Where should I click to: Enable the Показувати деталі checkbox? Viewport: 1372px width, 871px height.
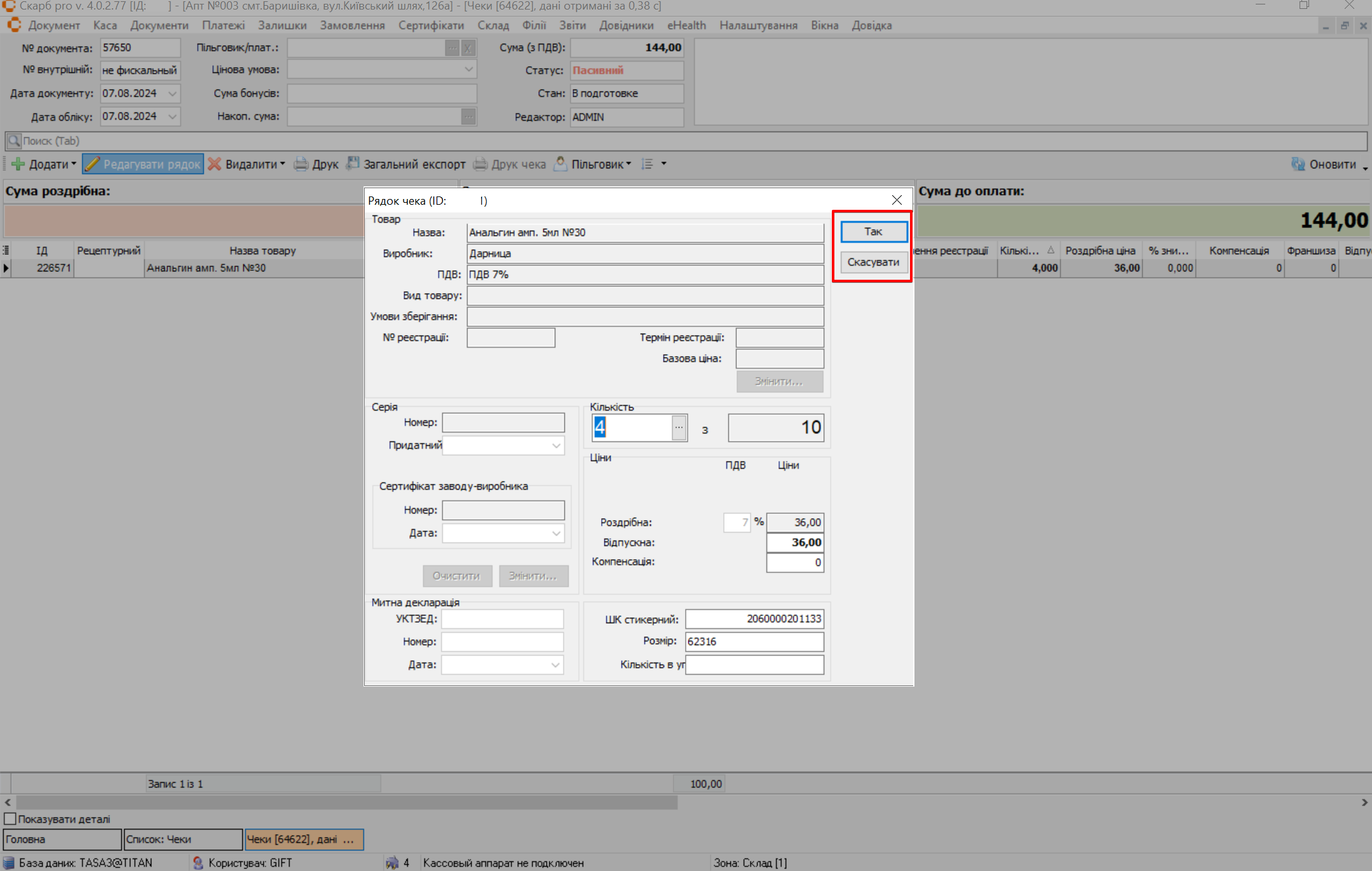[10, 819]
